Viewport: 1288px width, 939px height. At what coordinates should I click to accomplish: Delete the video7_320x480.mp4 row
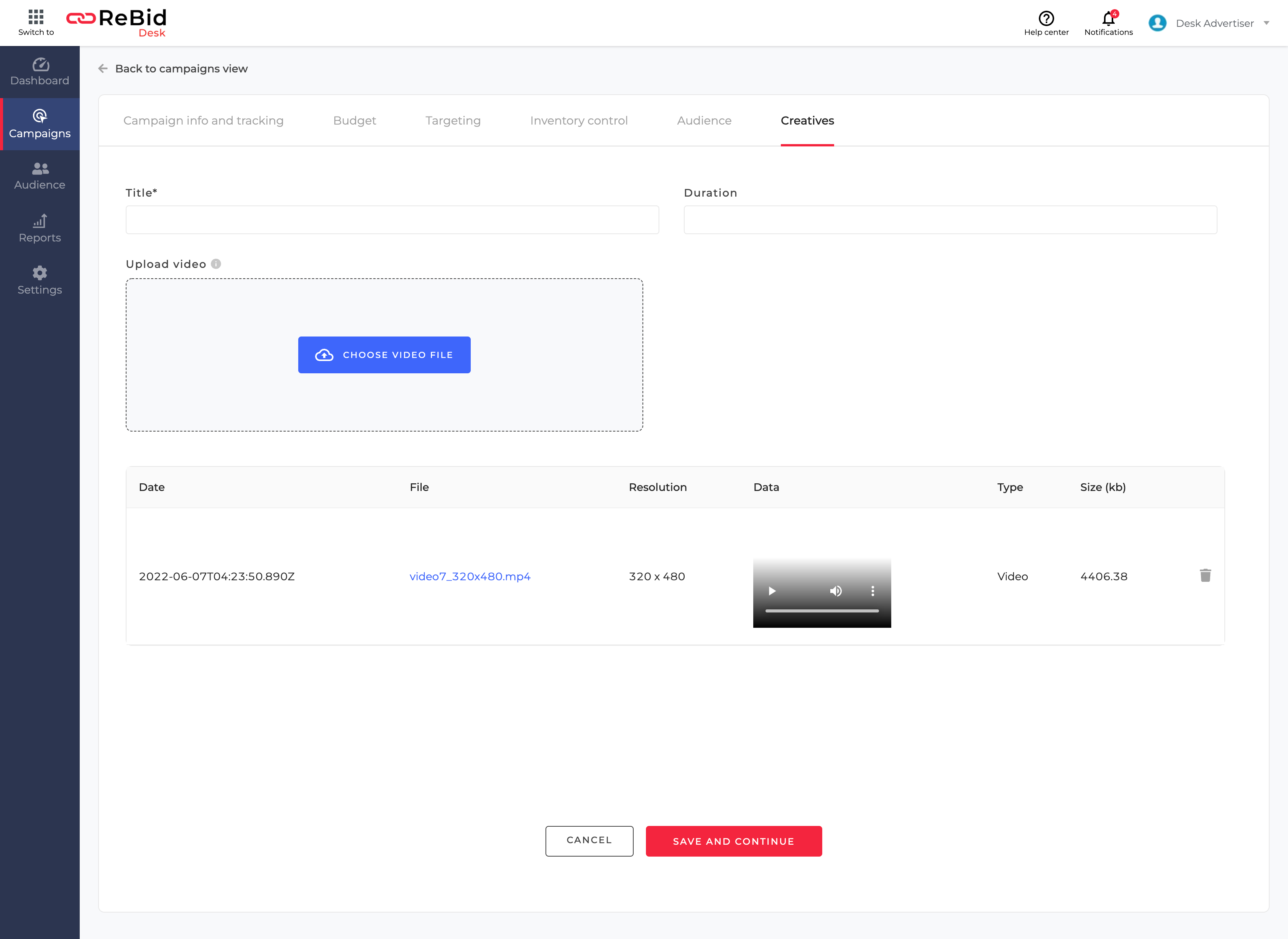click(1205, 576)
